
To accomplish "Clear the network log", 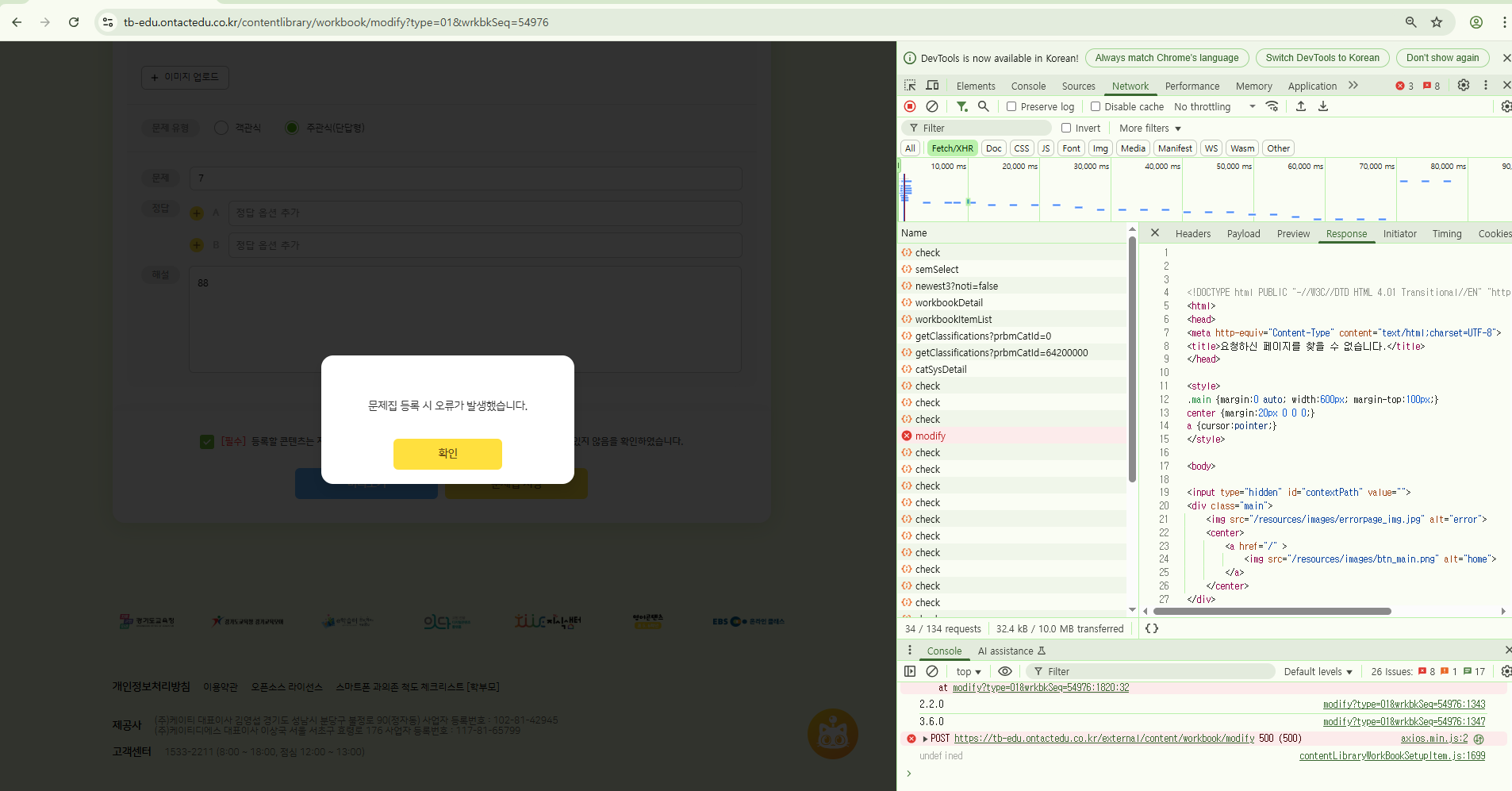I will [932, 106].
